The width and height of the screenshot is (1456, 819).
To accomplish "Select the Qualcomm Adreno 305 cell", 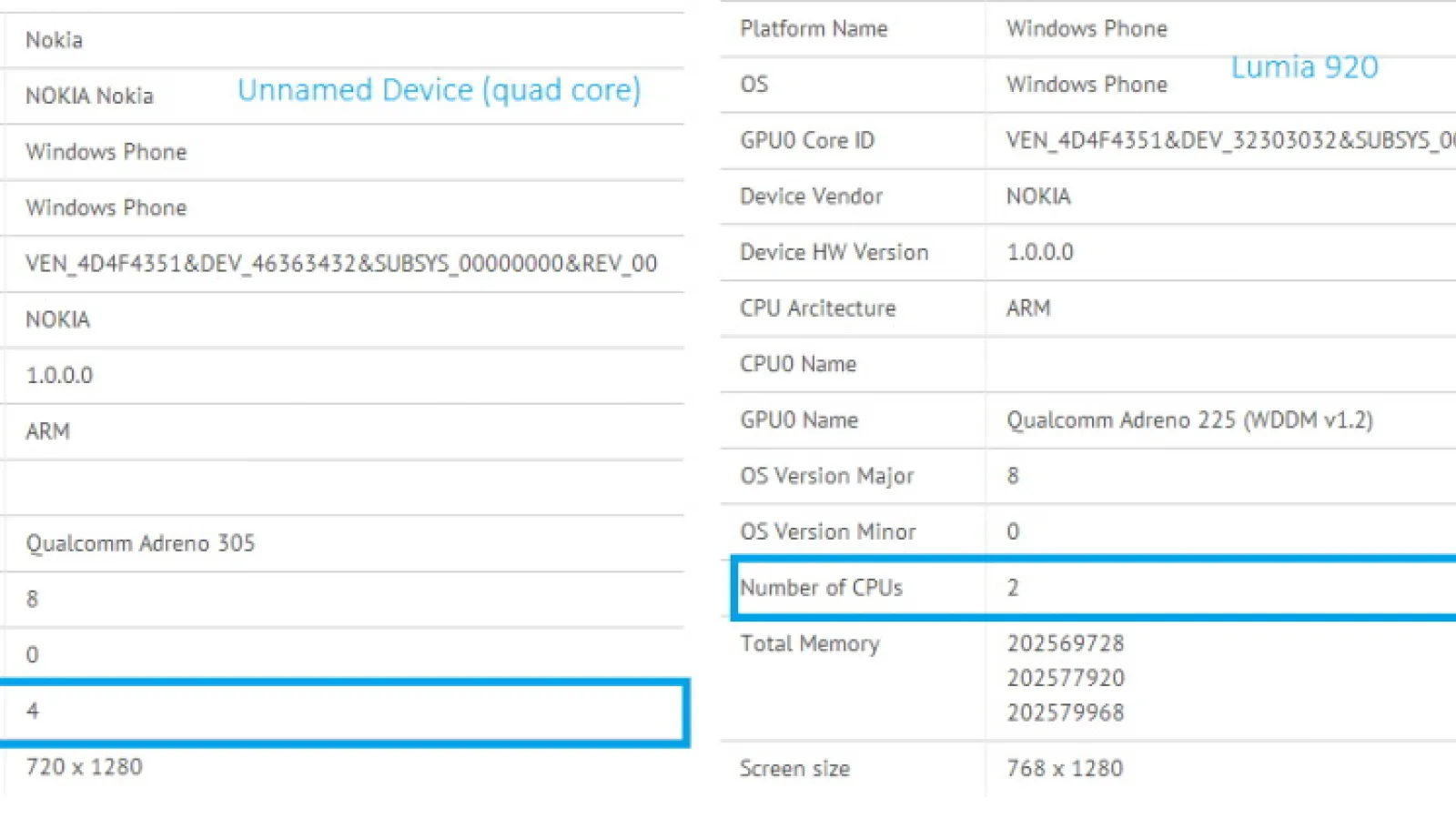I will click(x=140, y=543).
